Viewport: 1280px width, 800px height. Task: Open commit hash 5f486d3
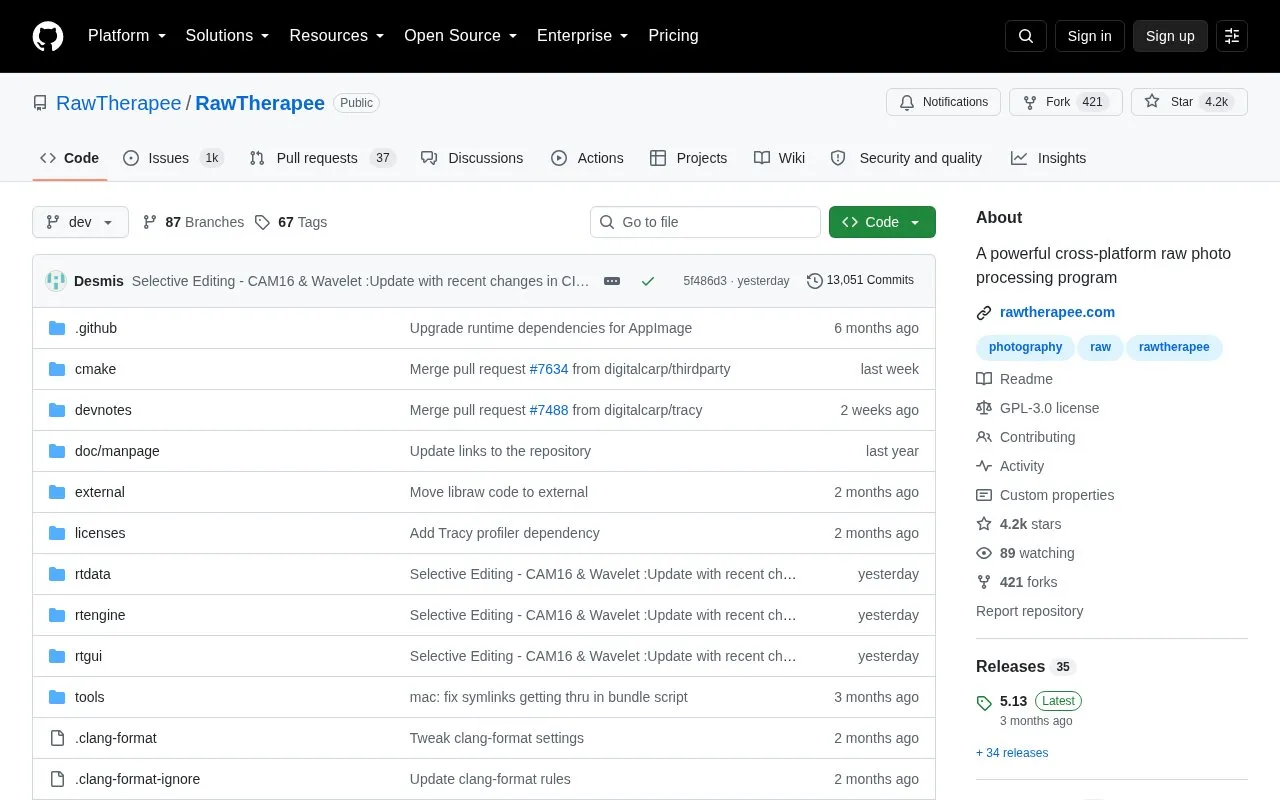click(x=705, y=281)
